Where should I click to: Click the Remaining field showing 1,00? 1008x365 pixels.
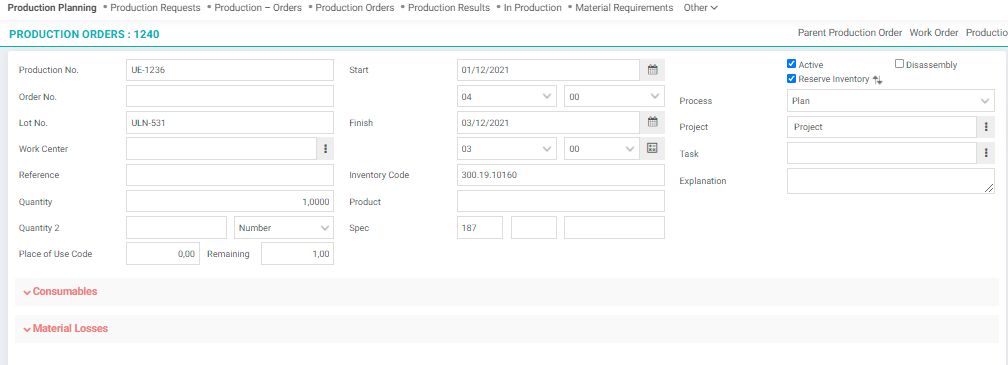298,254
